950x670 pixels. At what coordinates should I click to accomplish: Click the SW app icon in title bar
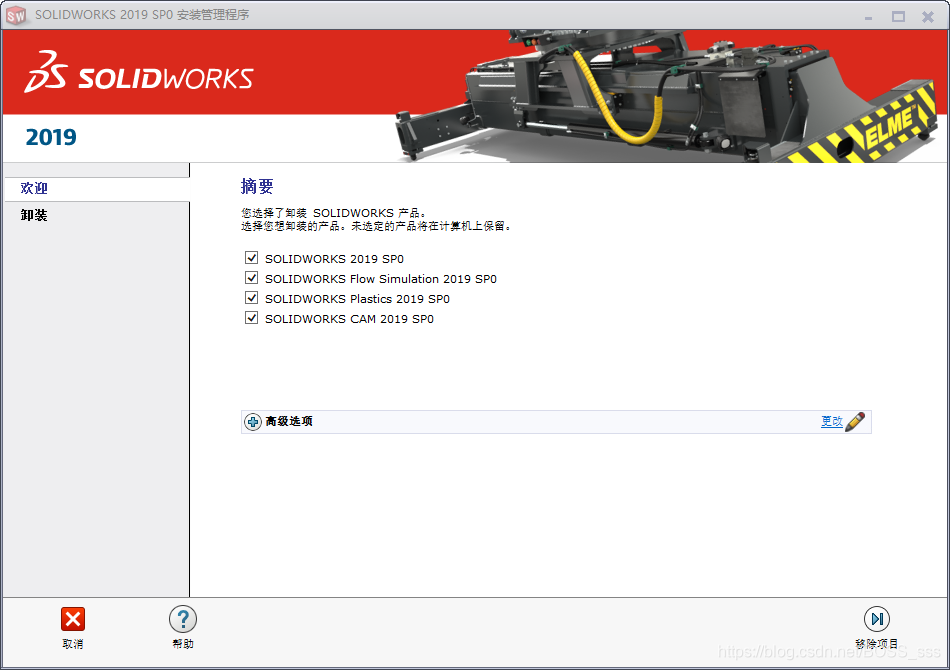click(16, 15)
